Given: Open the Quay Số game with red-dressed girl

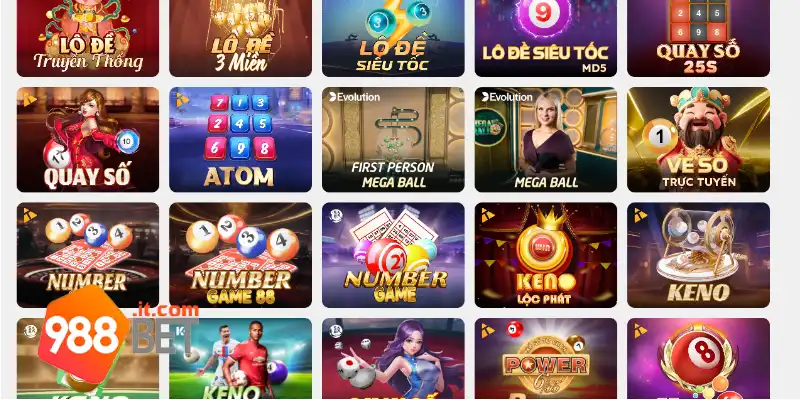Looking at the screenshot, I should pyautogui.click(x=88, y=140).
